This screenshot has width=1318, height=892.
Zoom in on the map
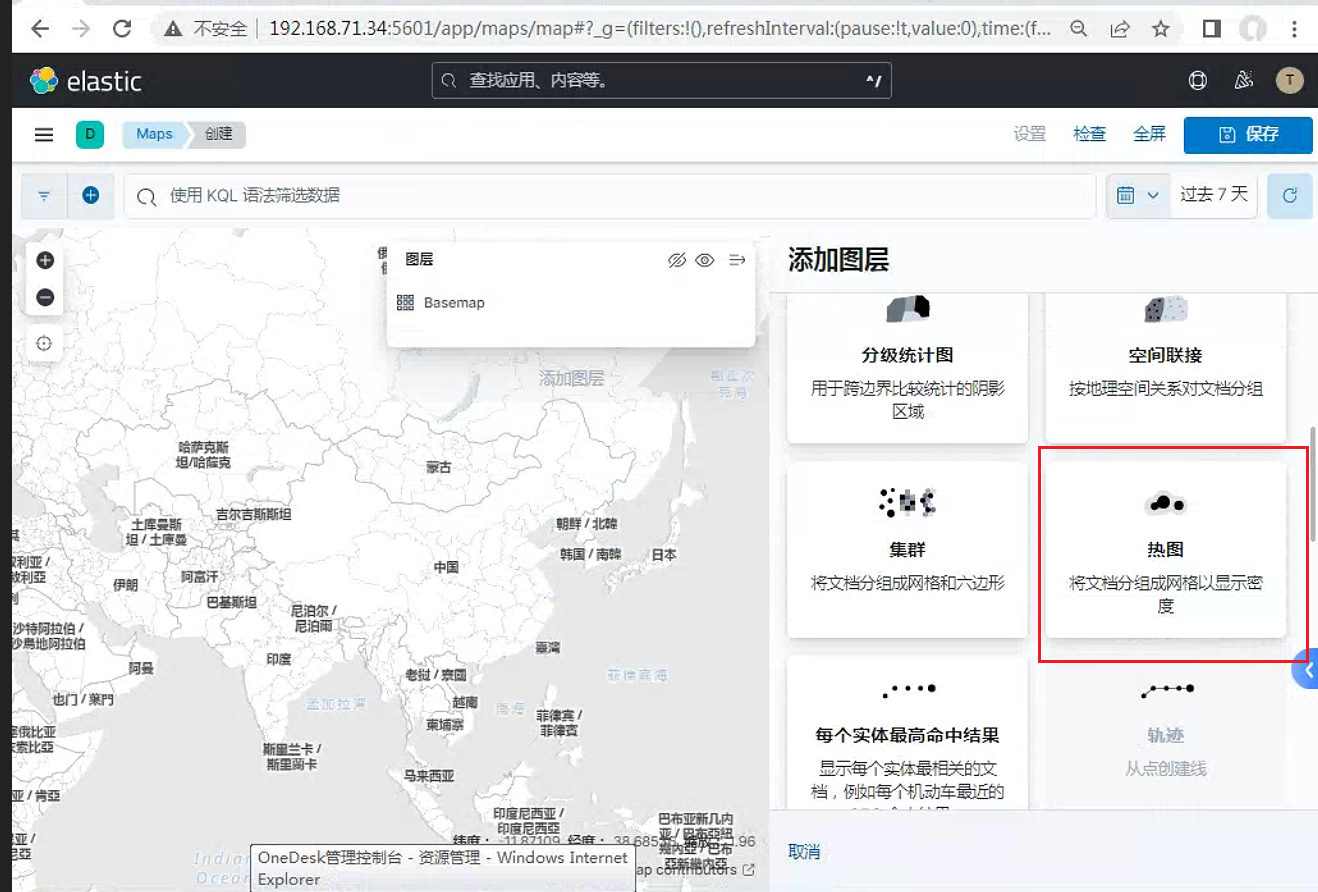click(x=44, y=261)
